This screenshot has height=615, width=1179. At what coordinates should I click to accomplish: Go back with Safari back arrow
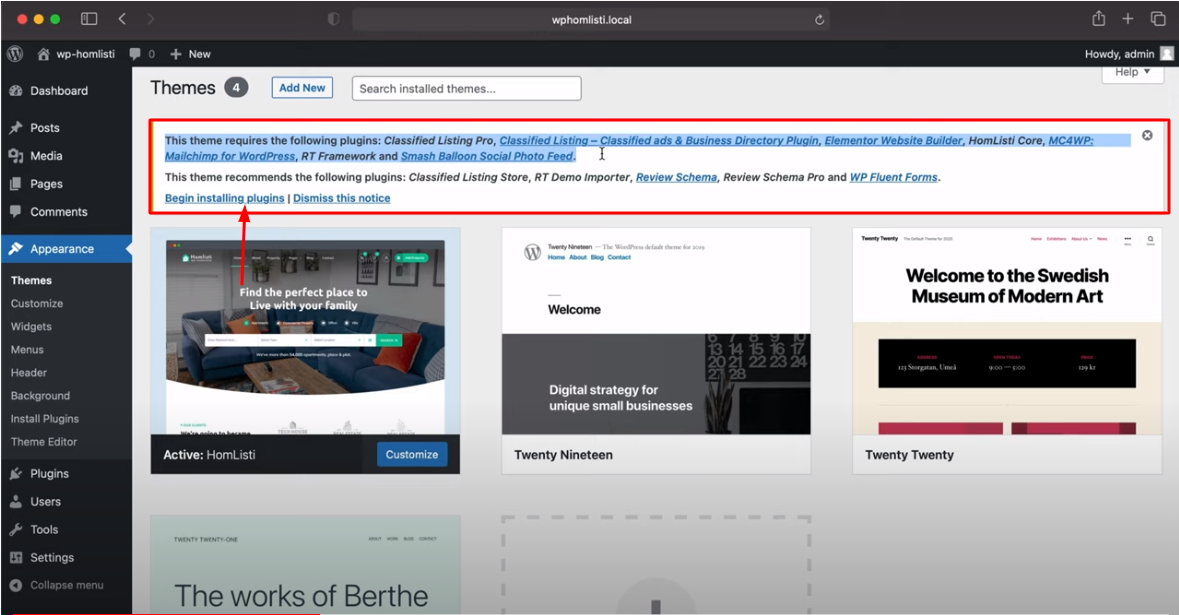click(122, 19)
